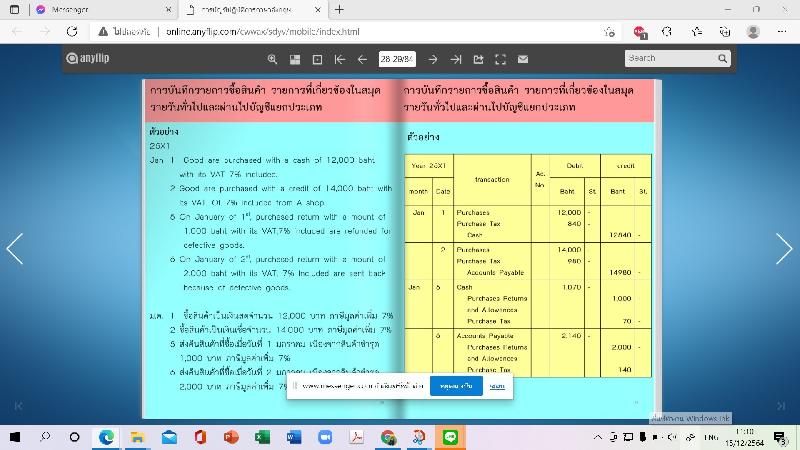Open a new browser tab
800x450 pixels.
coord(340,9)
